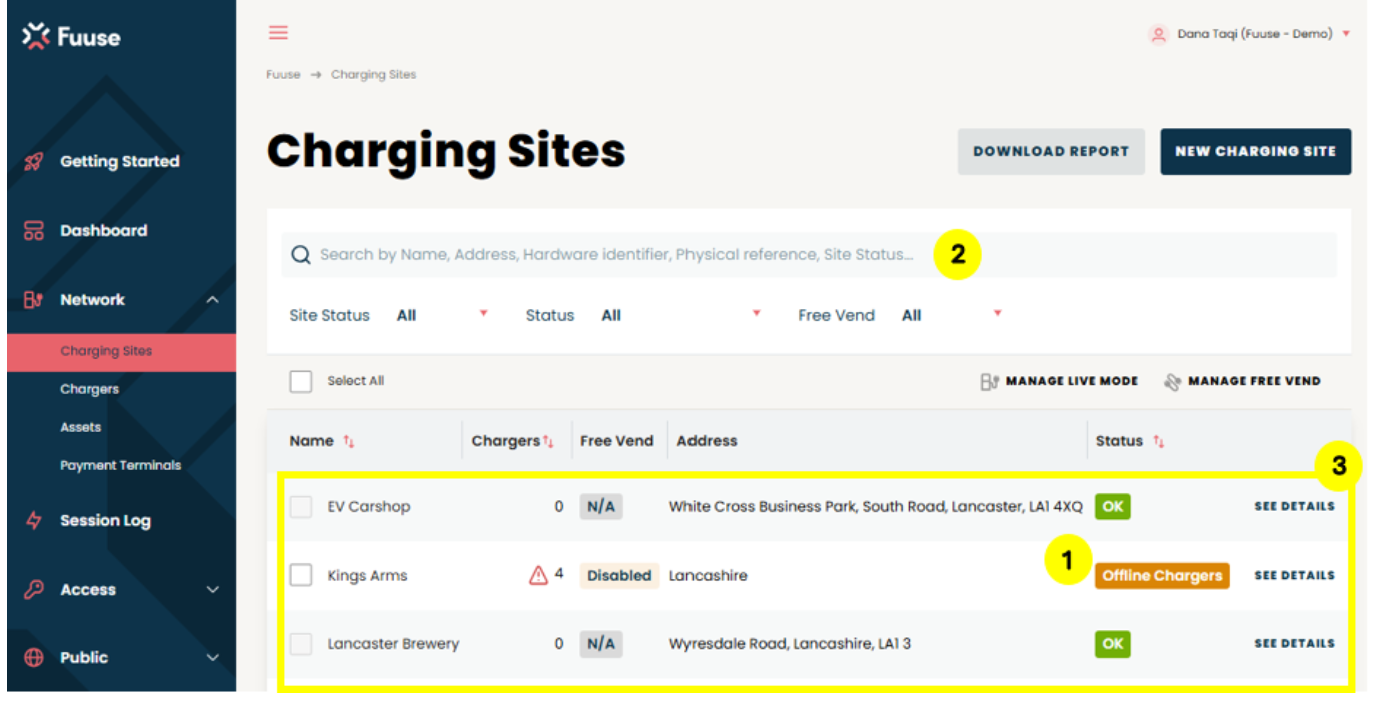Click the Dashboard icon in sidebar
This screenshot has height=702, width=1376.
tap(34, 231)
